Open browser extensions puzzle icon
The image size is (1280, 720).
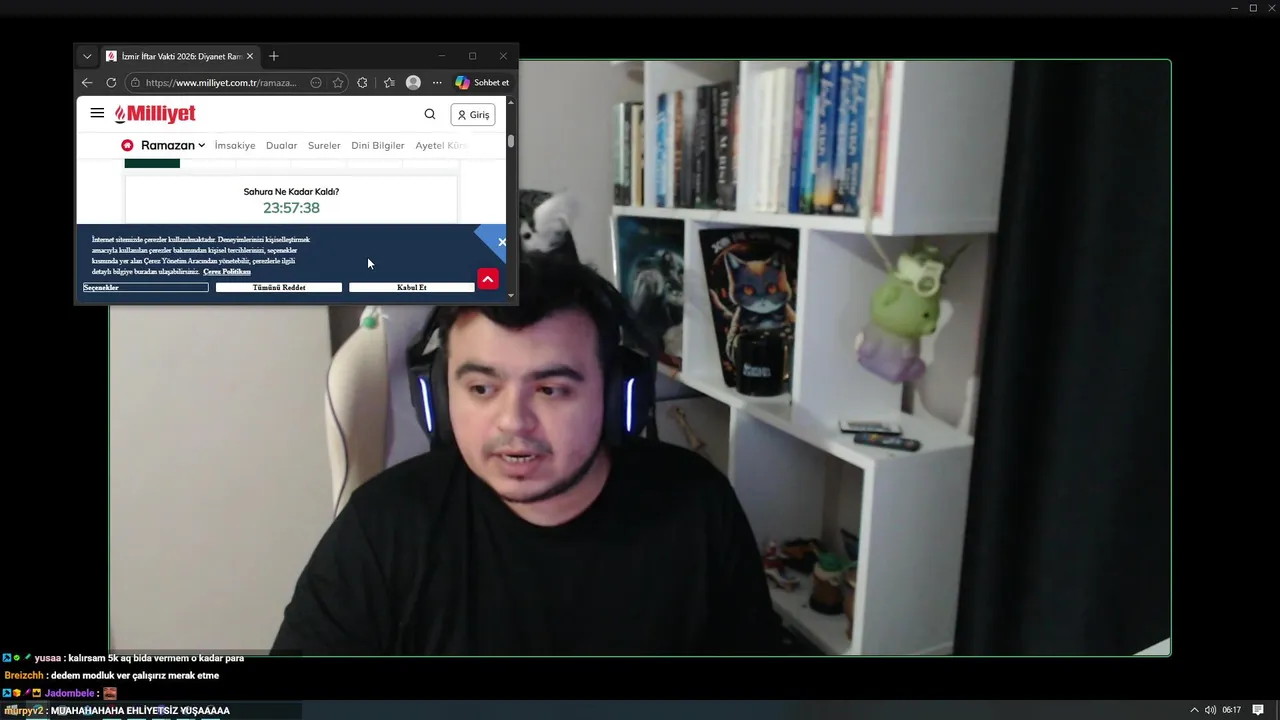pos(362,83)
